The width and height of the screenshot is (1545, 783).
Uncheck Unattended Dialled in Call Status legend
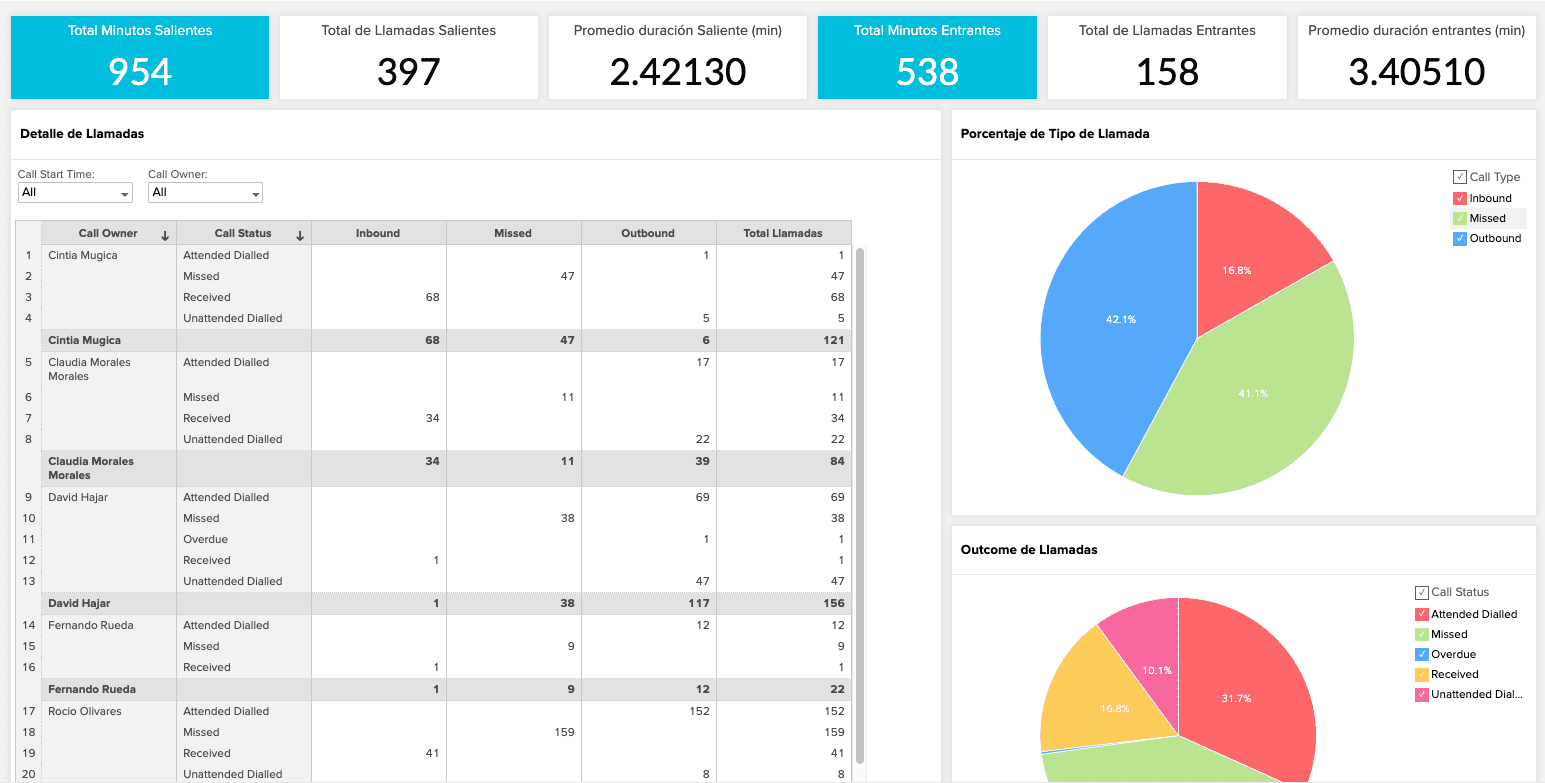coord(1421,694)
